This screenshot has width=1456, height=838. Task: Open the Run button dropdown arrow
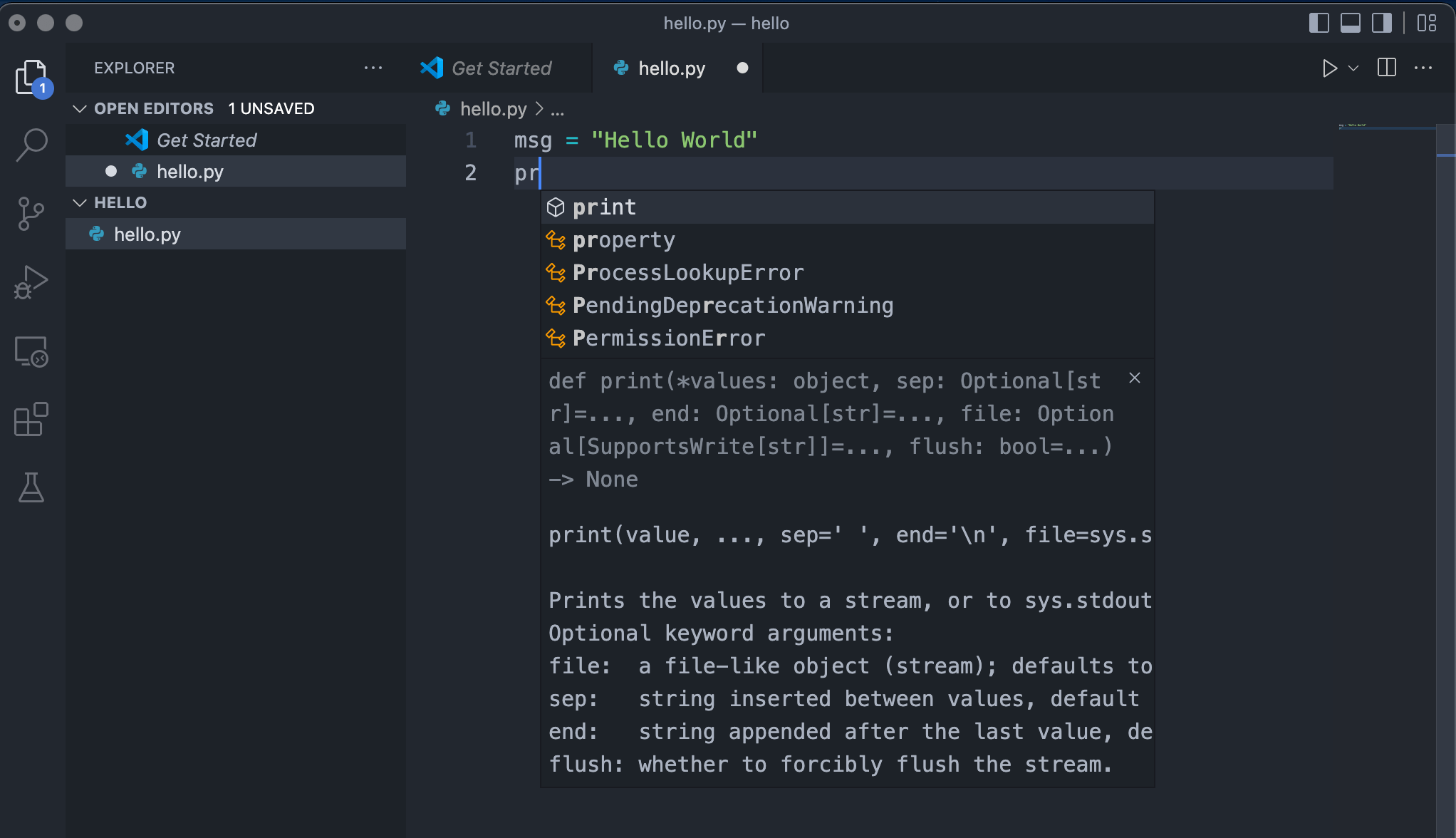[x=1353, y=68]
